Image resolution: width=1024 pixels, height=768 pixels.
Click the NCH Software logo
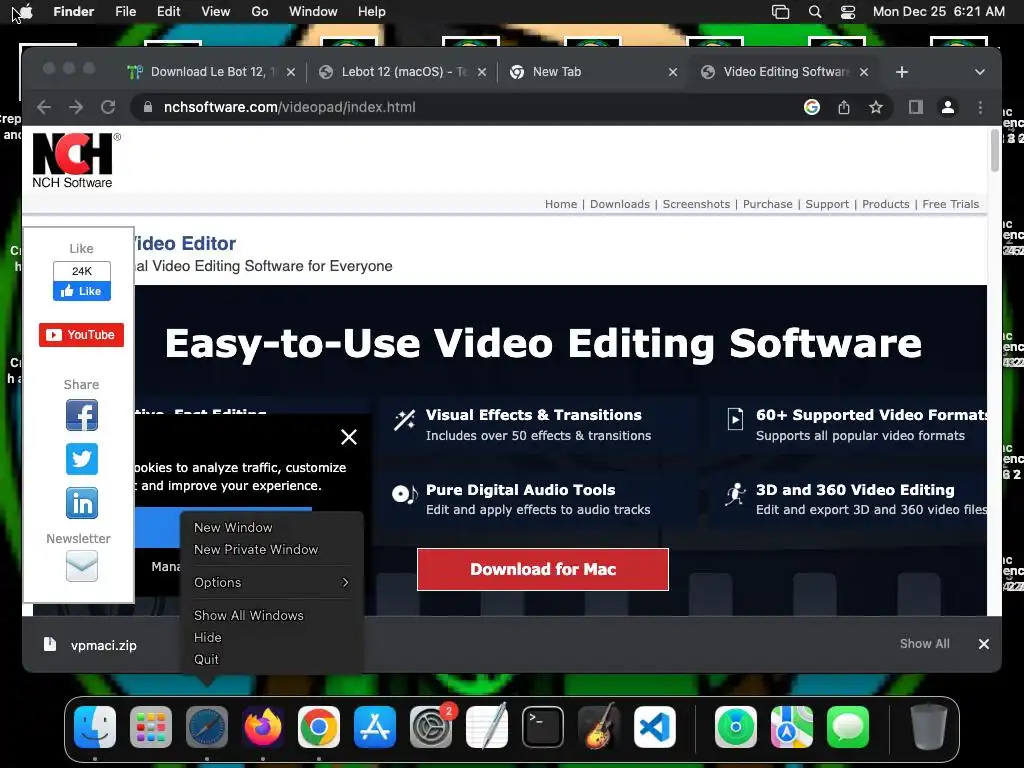click(74, 161)
